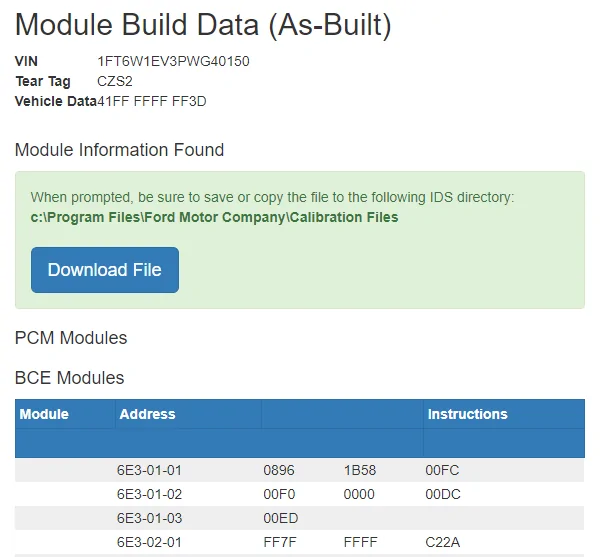Click the 0896 data value

click(x=279, y=470)
